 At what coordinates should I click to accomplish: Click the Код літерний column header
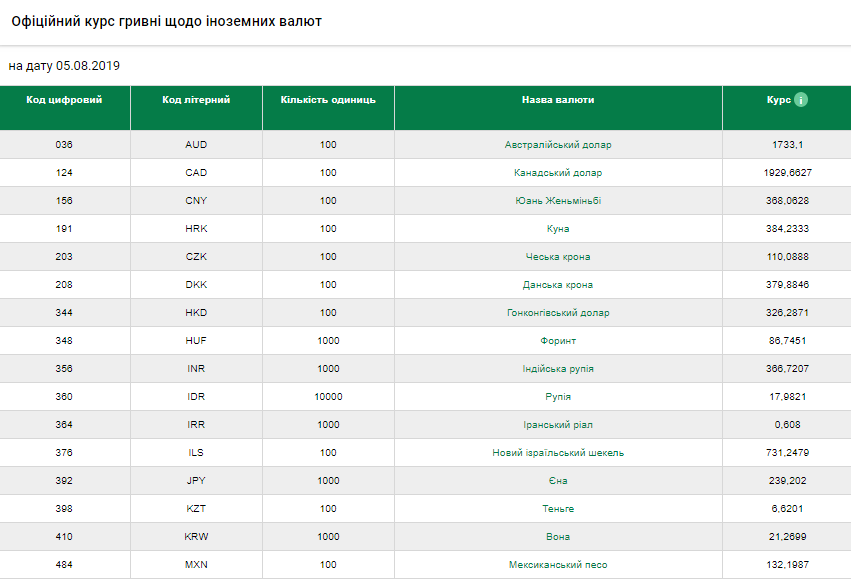[x=196, y=100]
